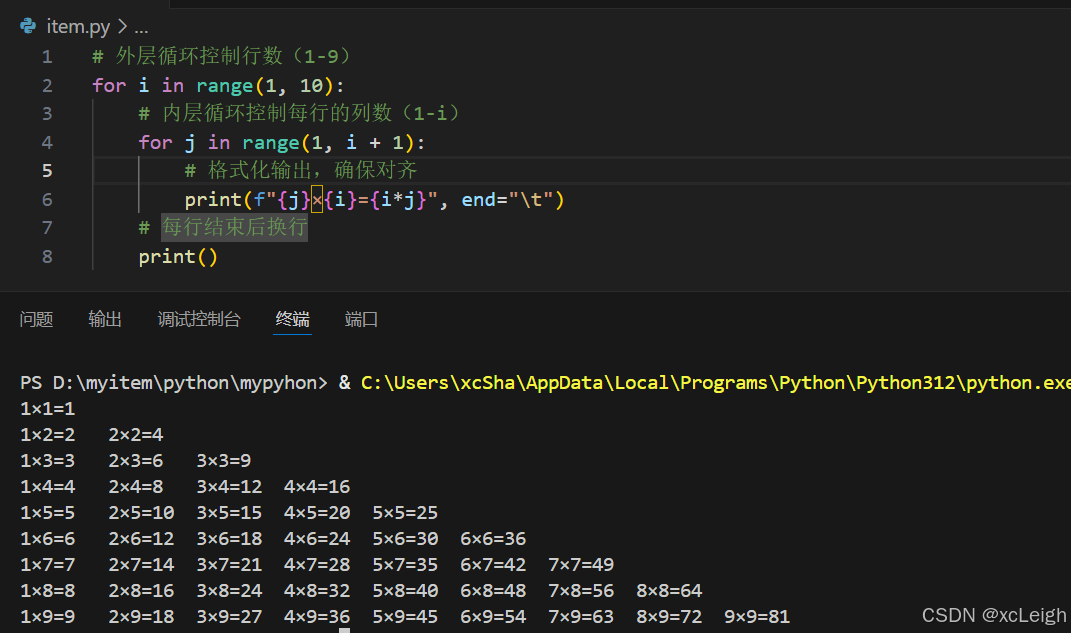This screenshot has height=633, width=1071.
Task: Select the 终端 tab
Action: (x=292, y=319)
